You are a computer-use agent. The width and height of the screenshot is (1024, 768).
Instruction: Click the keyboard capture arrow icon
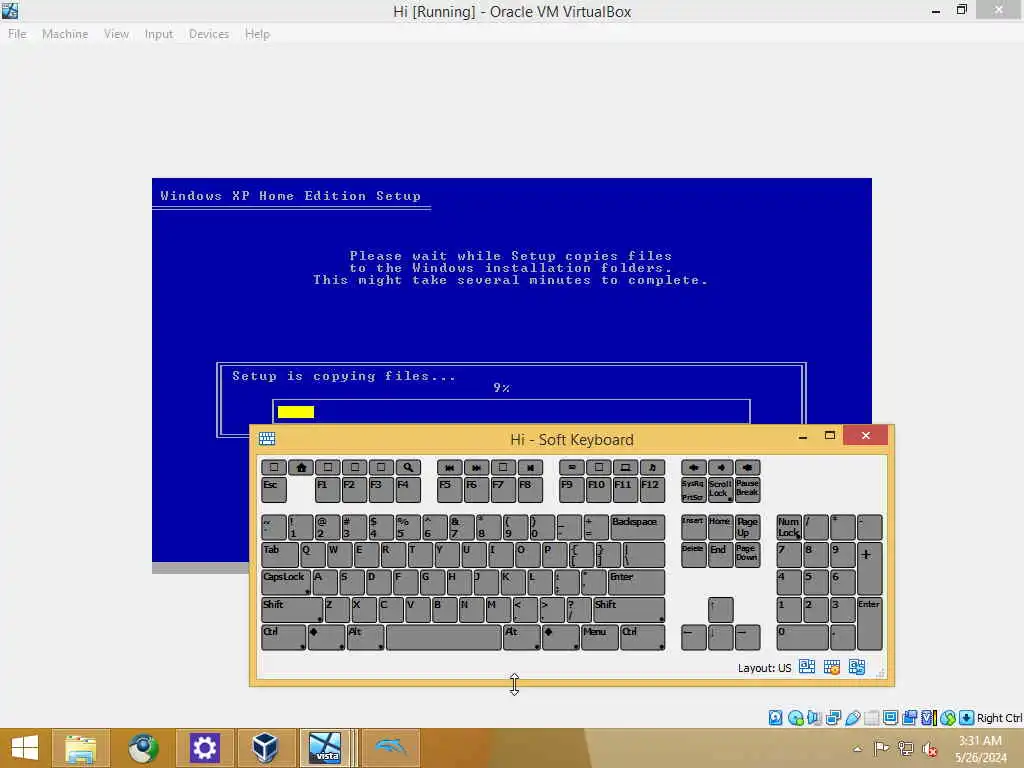(967, 718)
